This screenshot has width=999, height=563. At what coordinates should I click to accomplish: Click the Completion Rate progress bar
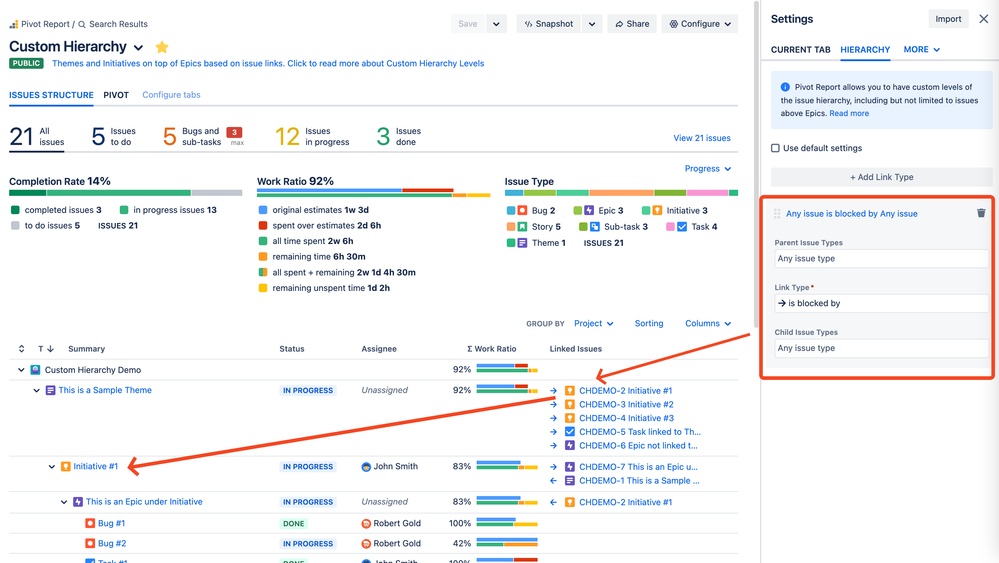126,192
